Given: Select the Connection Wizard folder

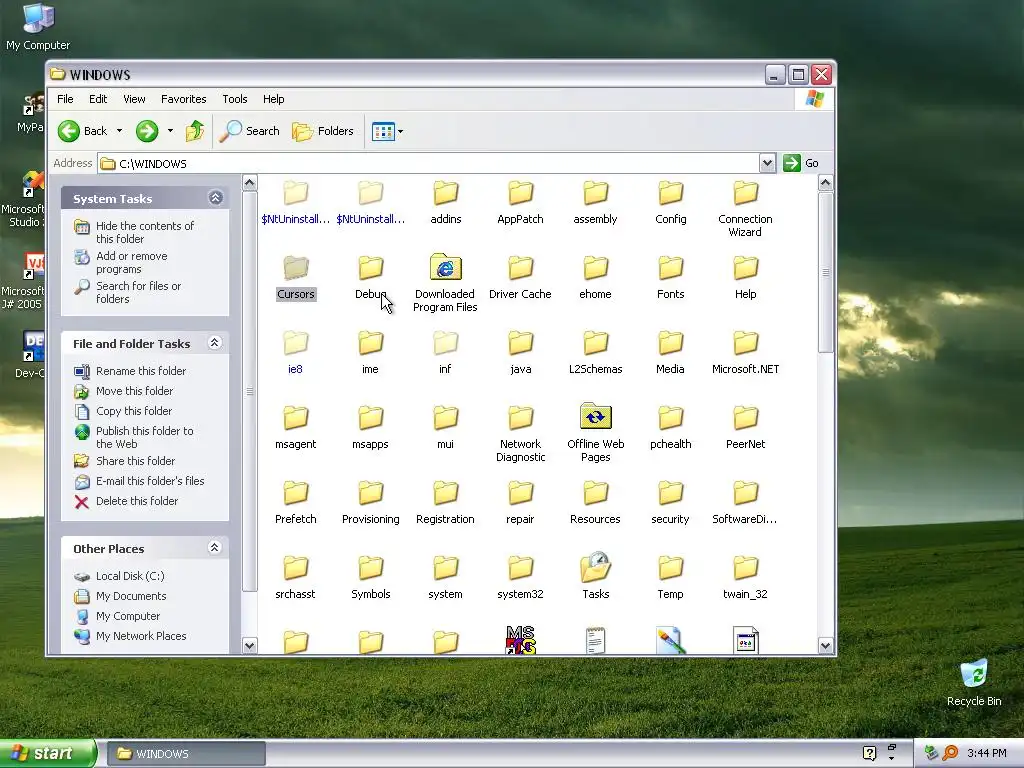Looking at the screenshot, I should 745,209.
